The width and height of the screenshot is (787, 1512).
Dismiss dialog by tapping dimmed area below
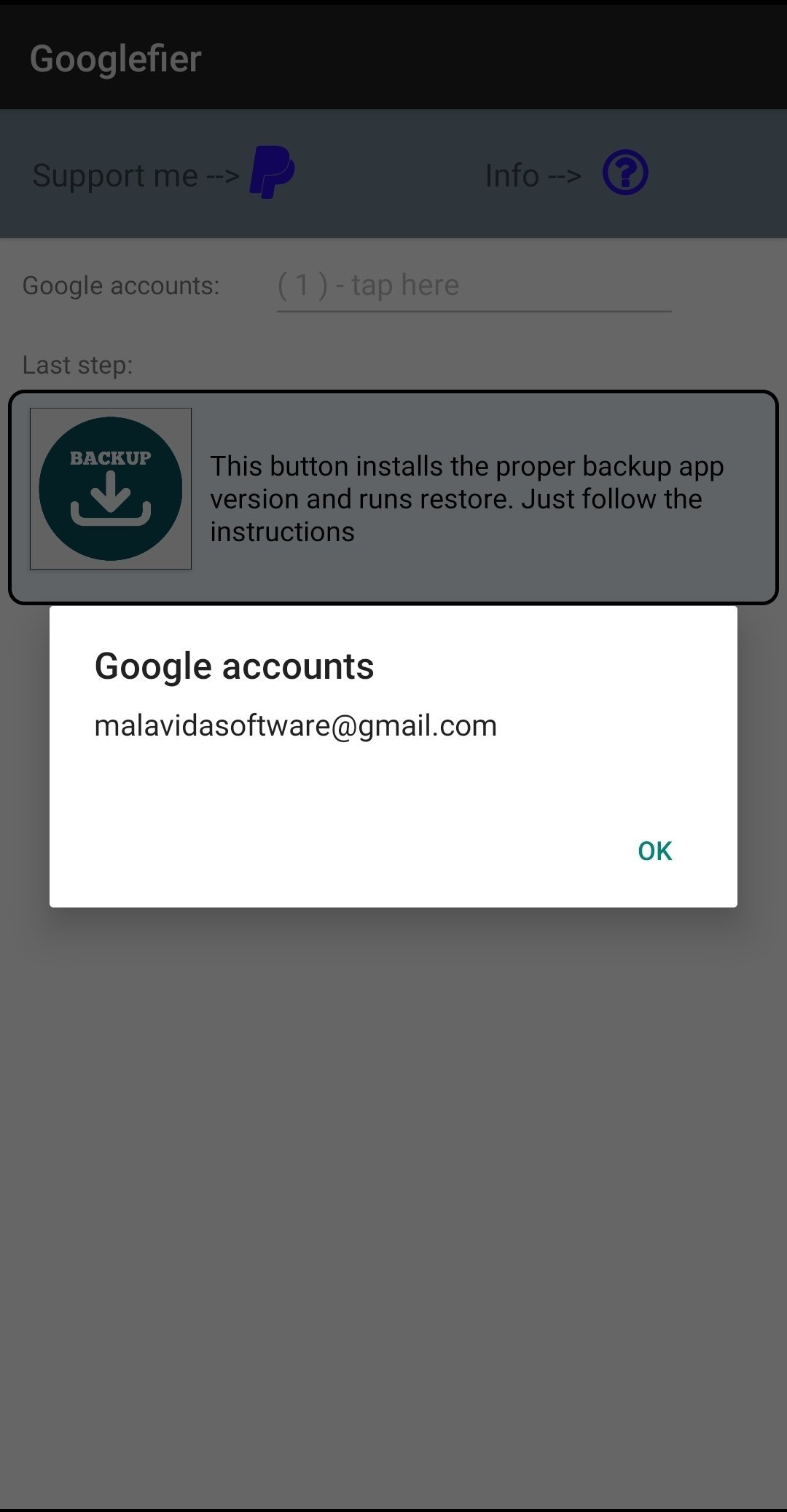393,1202
